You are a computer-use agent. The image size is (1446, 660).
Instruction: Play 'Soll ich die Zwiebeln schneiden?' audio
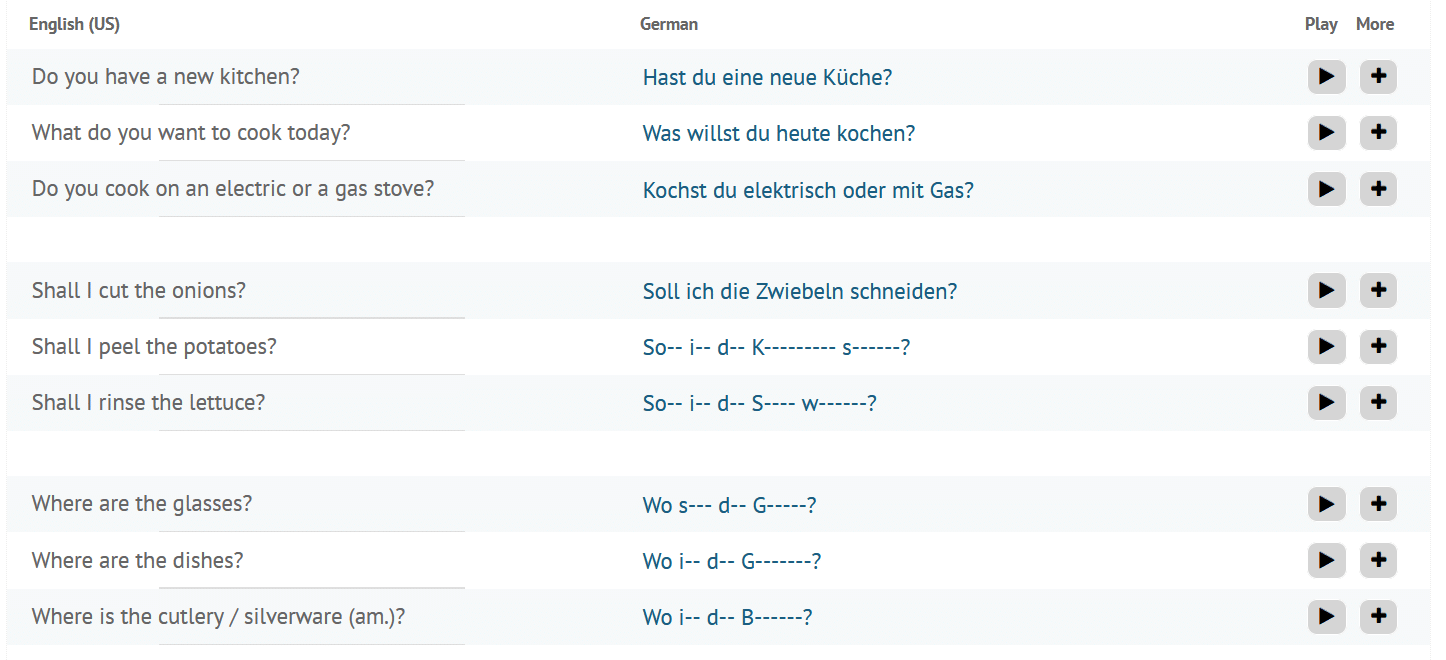point(1326,291)
